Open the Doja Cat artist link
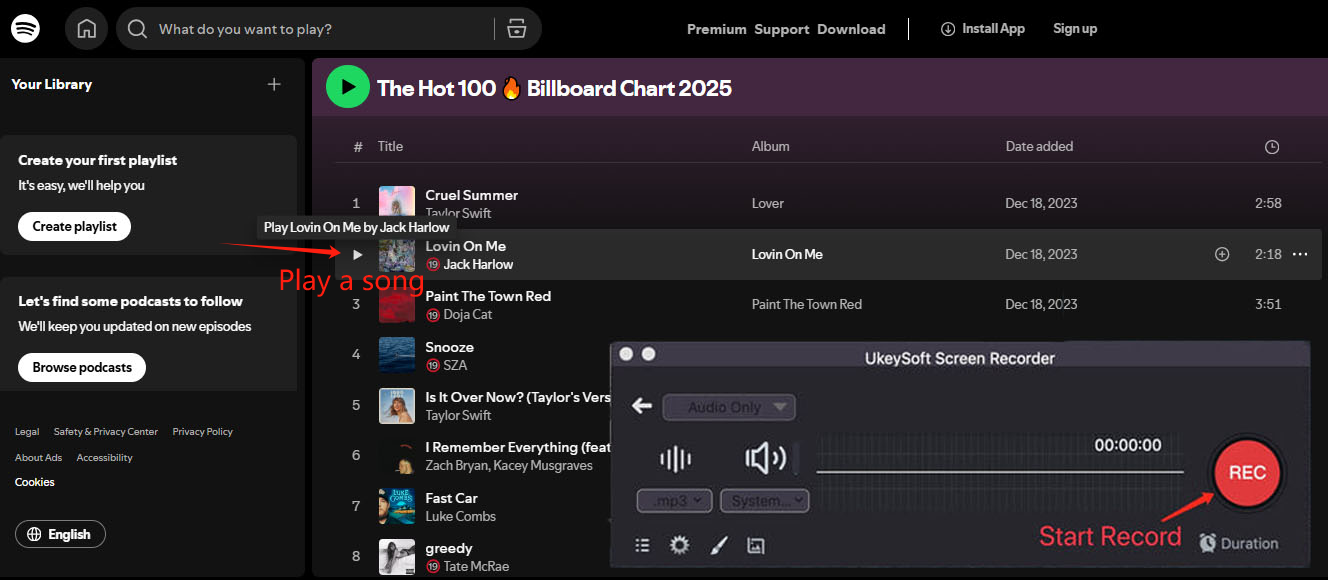 pos(468,315)
